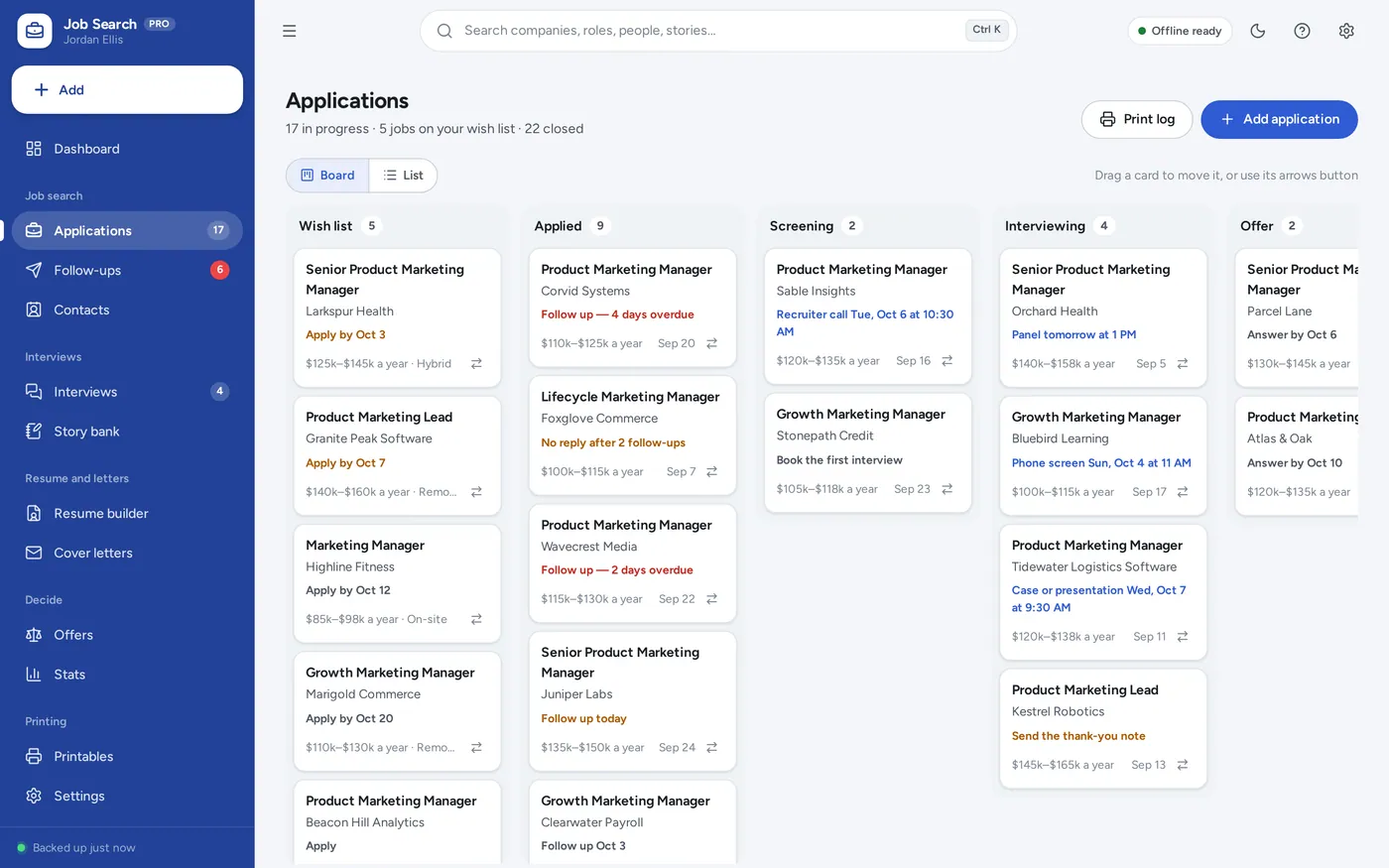Open Printables in sidebar
This screenshot has width=1389, height=868.
pyautogui.click(x=127, y=756)
